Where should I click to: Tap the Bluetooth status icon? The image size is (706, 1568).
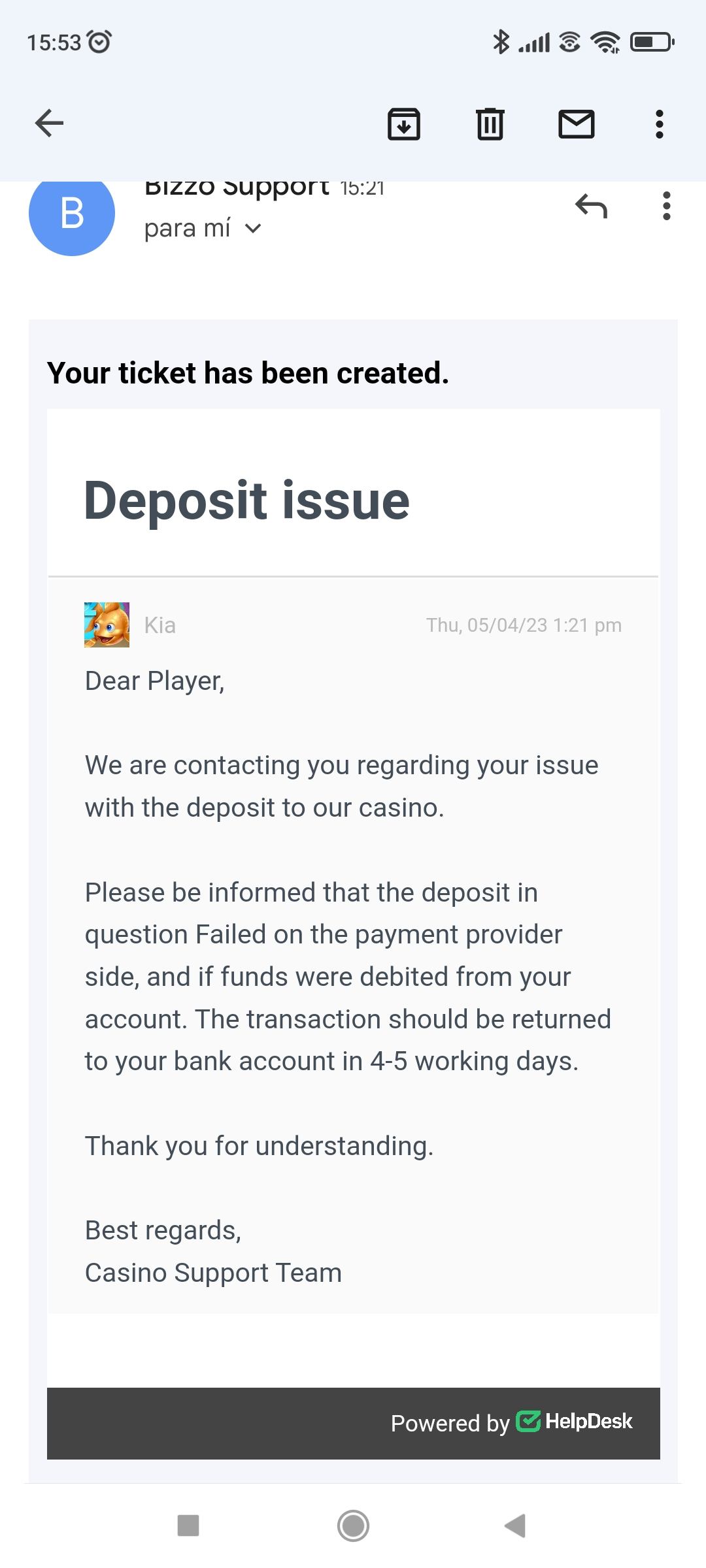pos(501,42)
